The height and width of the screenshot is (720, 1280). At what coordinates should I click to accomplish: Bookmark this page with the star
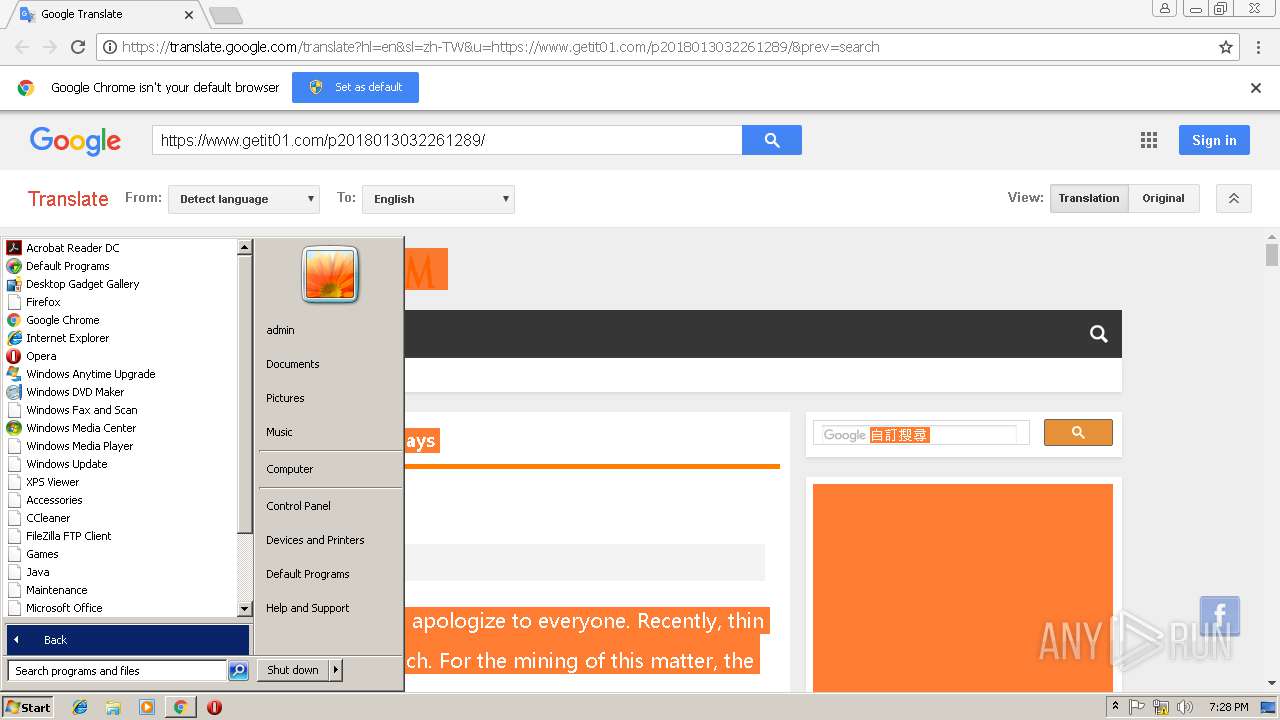point(1226,47)
